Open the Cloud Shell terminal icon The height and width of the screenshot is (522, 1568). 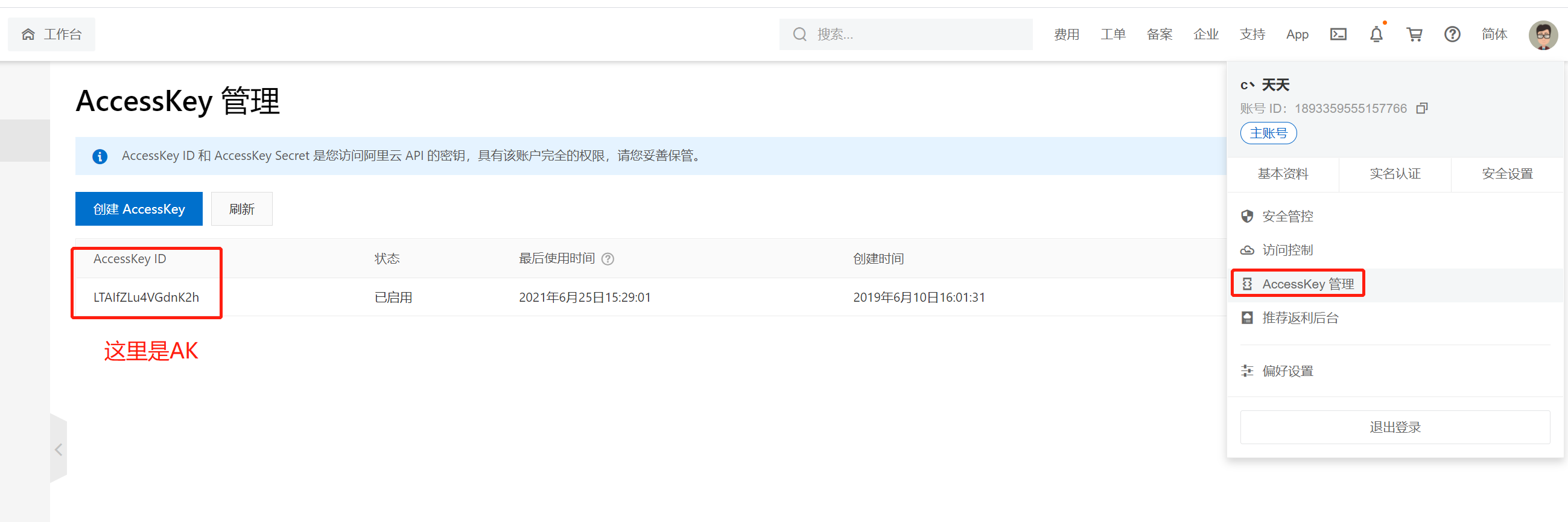click(1338, 35)
